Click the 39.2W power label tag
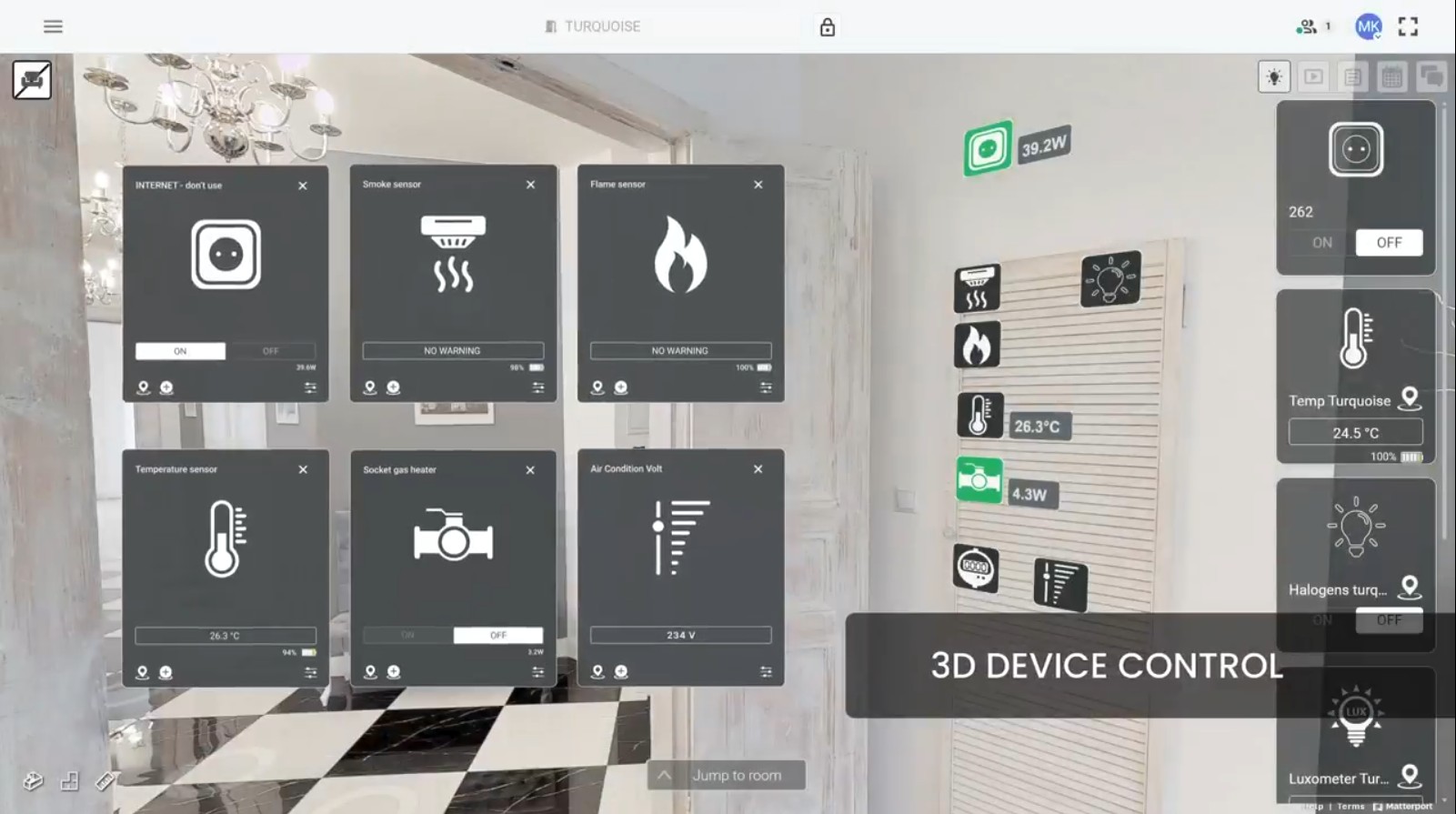Image resolution: width=1456 pixels, height=814 pixels. [1043, 146]
